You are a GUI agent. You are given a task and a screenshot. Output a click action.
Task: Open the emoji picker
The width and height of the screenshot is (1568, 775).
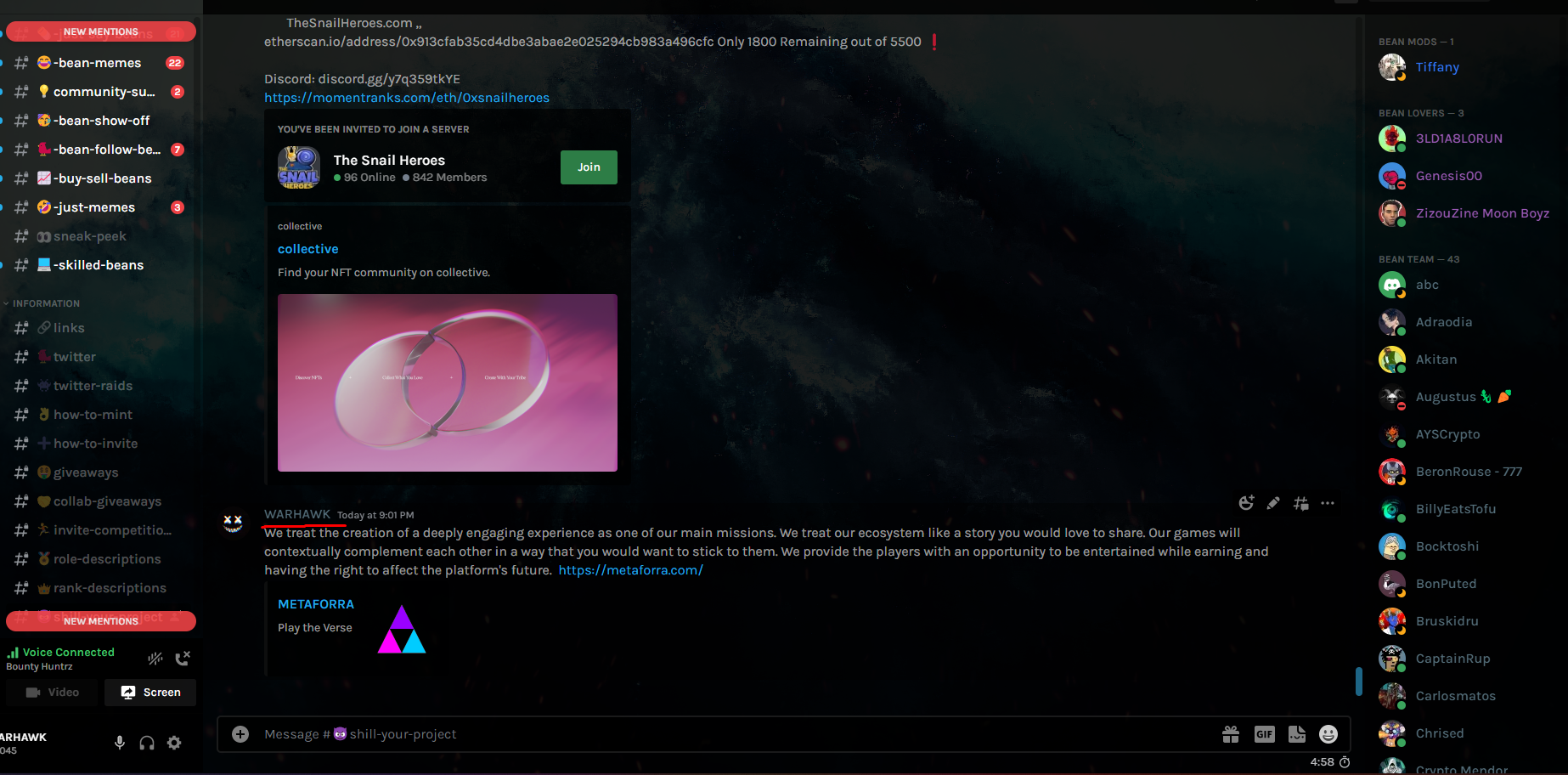[1328, 734]
